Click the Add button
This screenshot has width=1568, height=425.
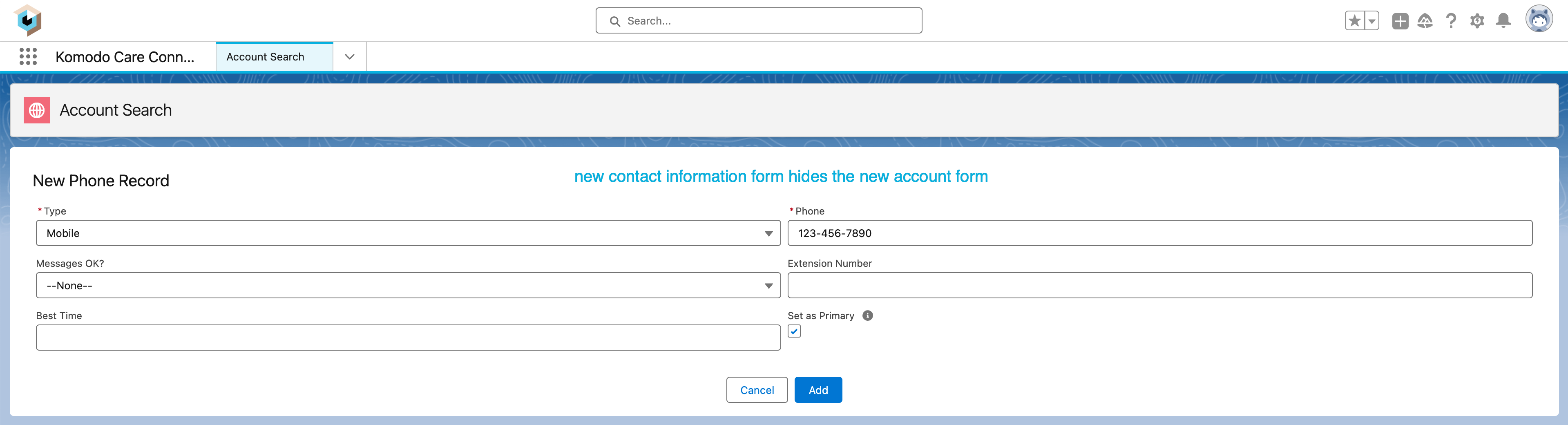pos(818,390)
